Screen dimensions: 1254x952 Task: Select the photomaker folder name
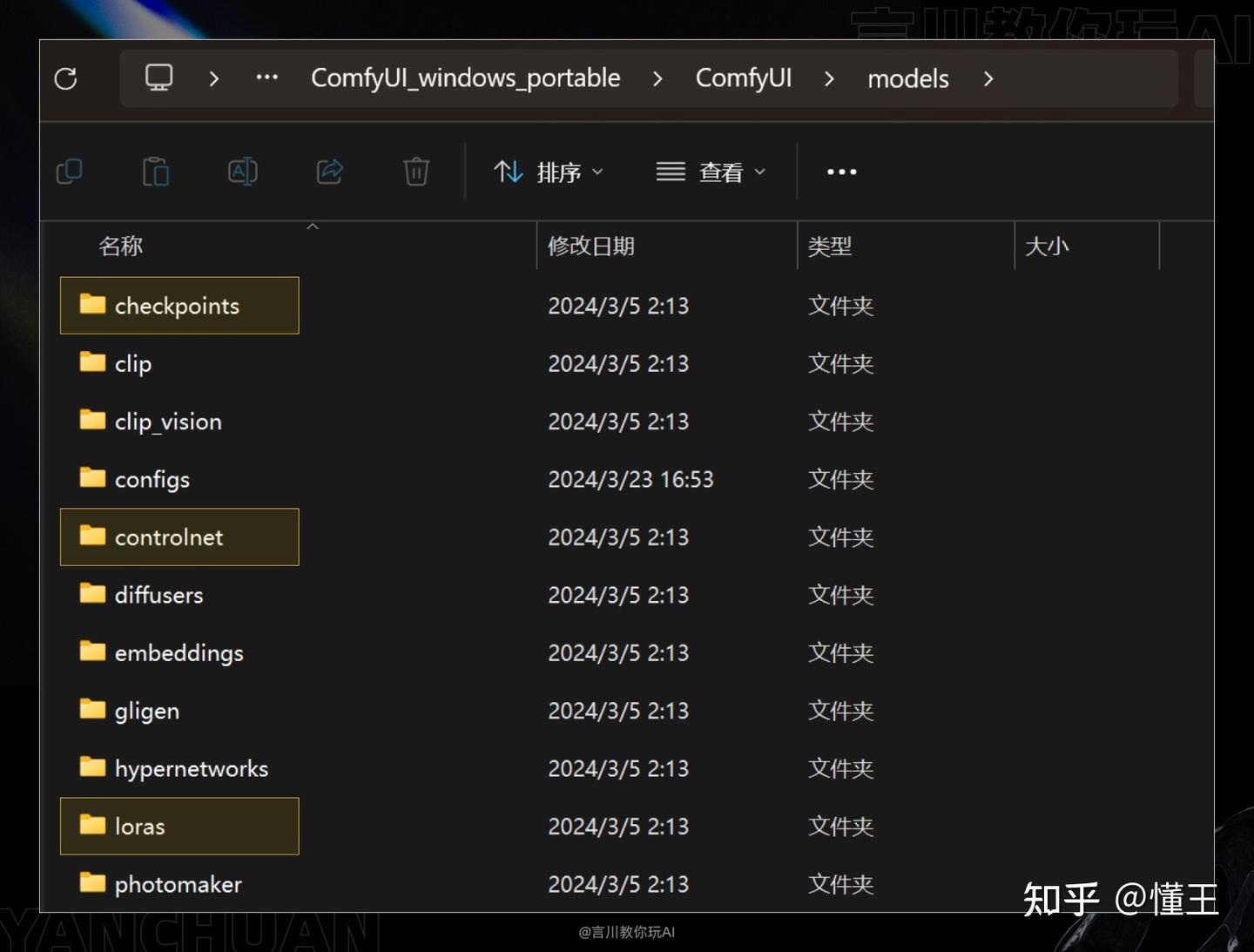(x=179, y=884)
